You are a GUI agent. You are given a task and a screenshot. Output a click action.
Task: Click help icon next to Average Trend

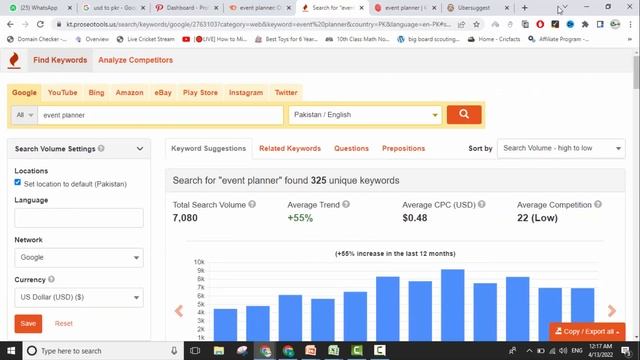click(x=346, y=204)
